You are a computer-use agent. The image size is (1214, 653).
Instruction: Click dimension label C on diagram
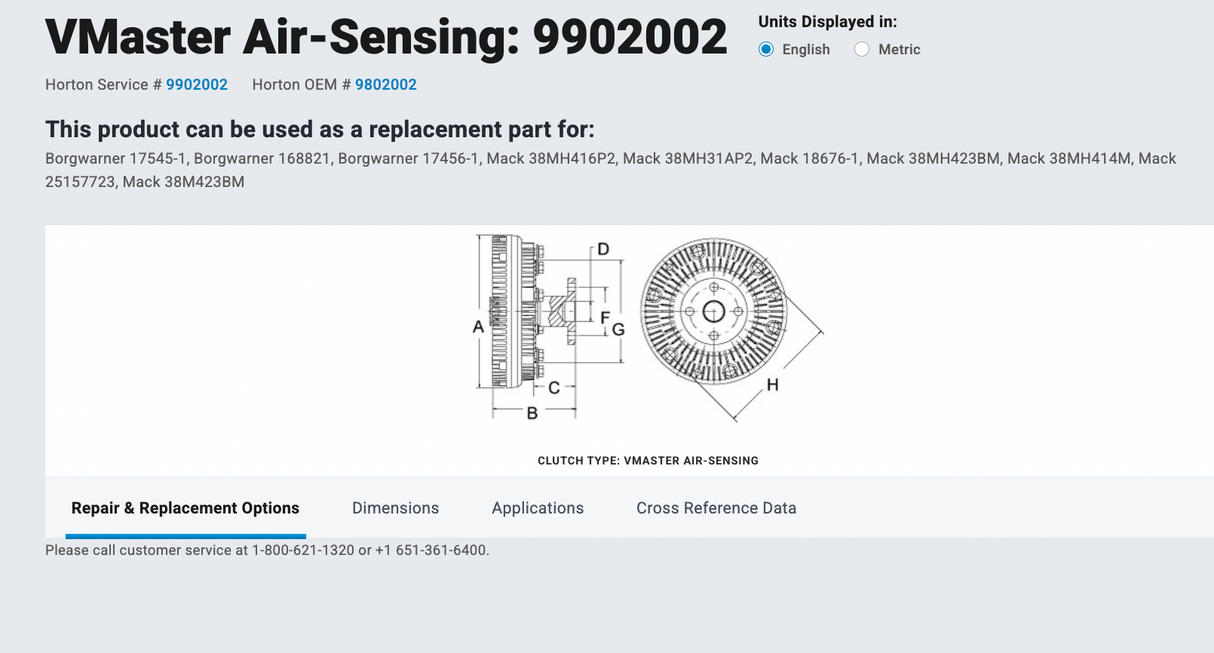pyautogui.click(x=553, y=388)
